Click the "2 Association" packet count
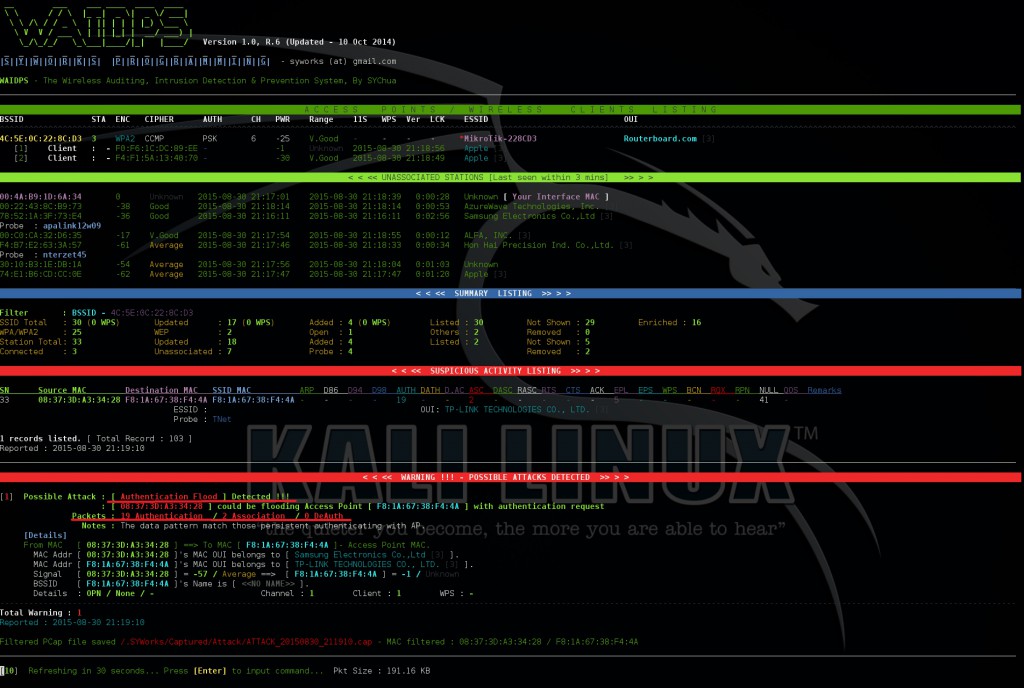 253,516
